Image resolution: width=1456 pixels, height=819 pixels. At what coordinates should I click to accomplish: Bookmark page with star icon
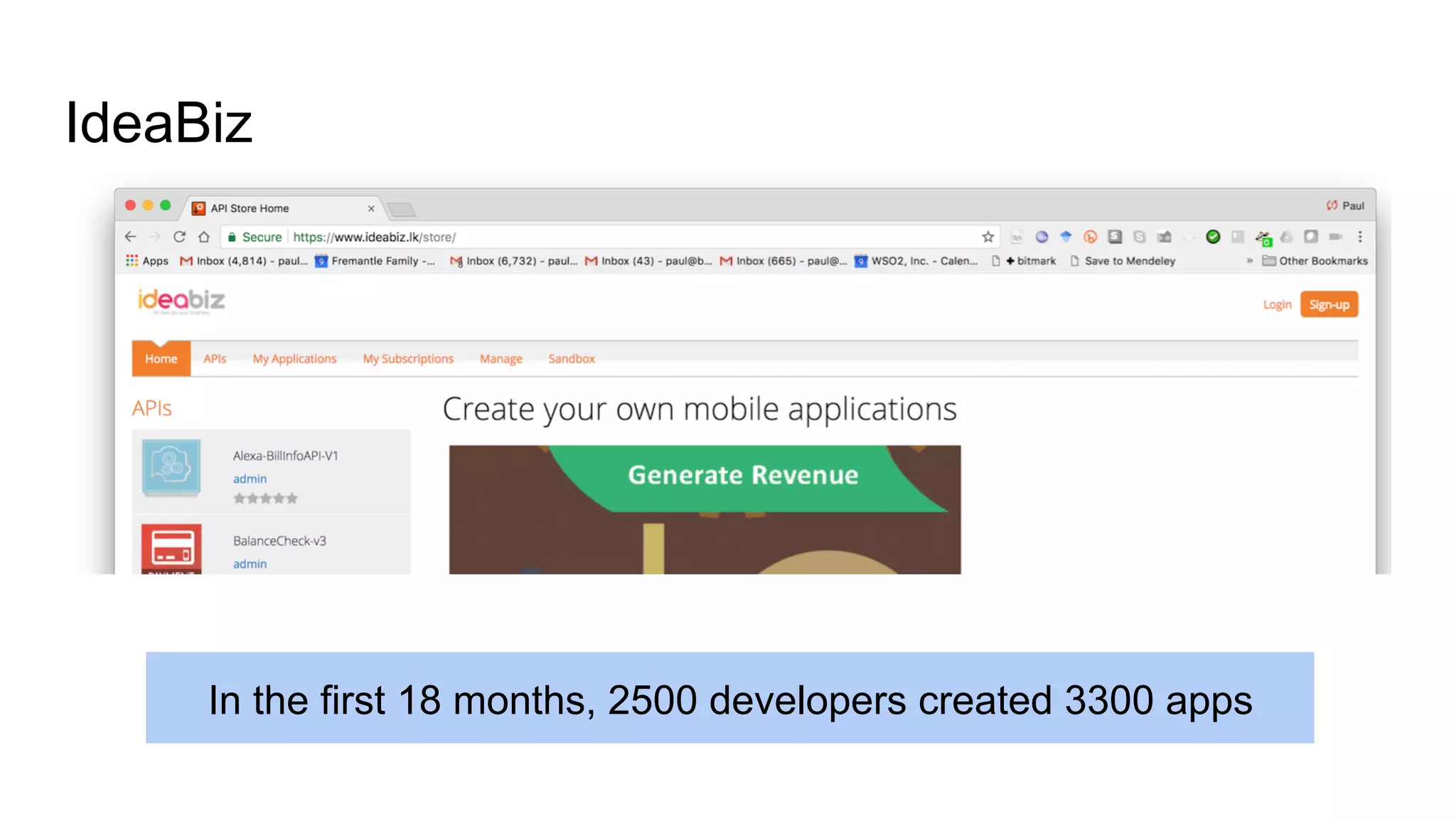(x=987, y=237)
